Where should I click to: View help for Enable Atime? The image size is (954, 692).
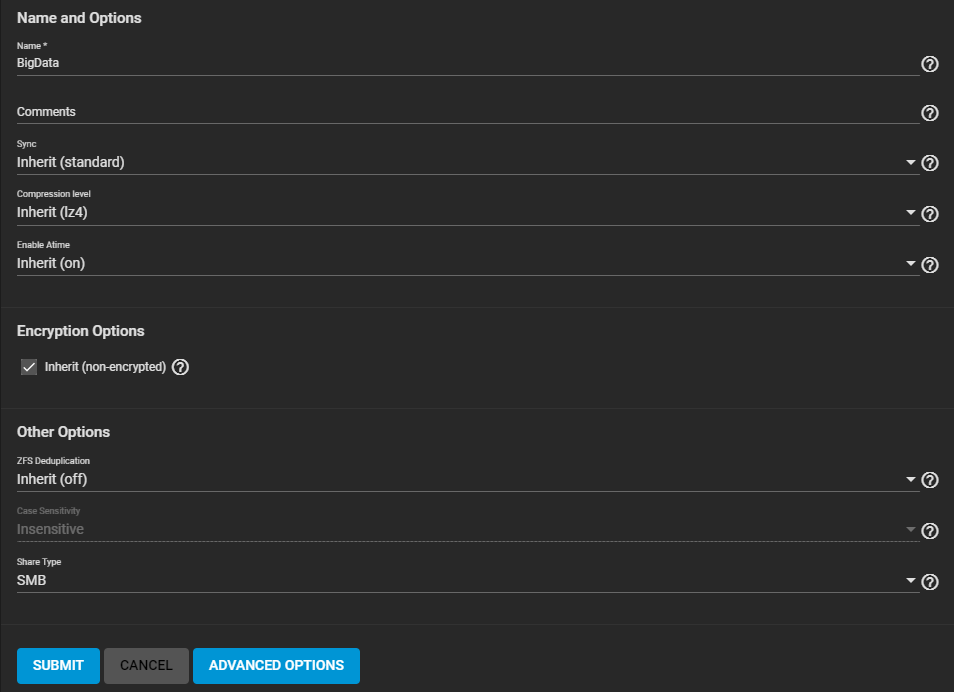pyautogui.click(x=929, y=265)
